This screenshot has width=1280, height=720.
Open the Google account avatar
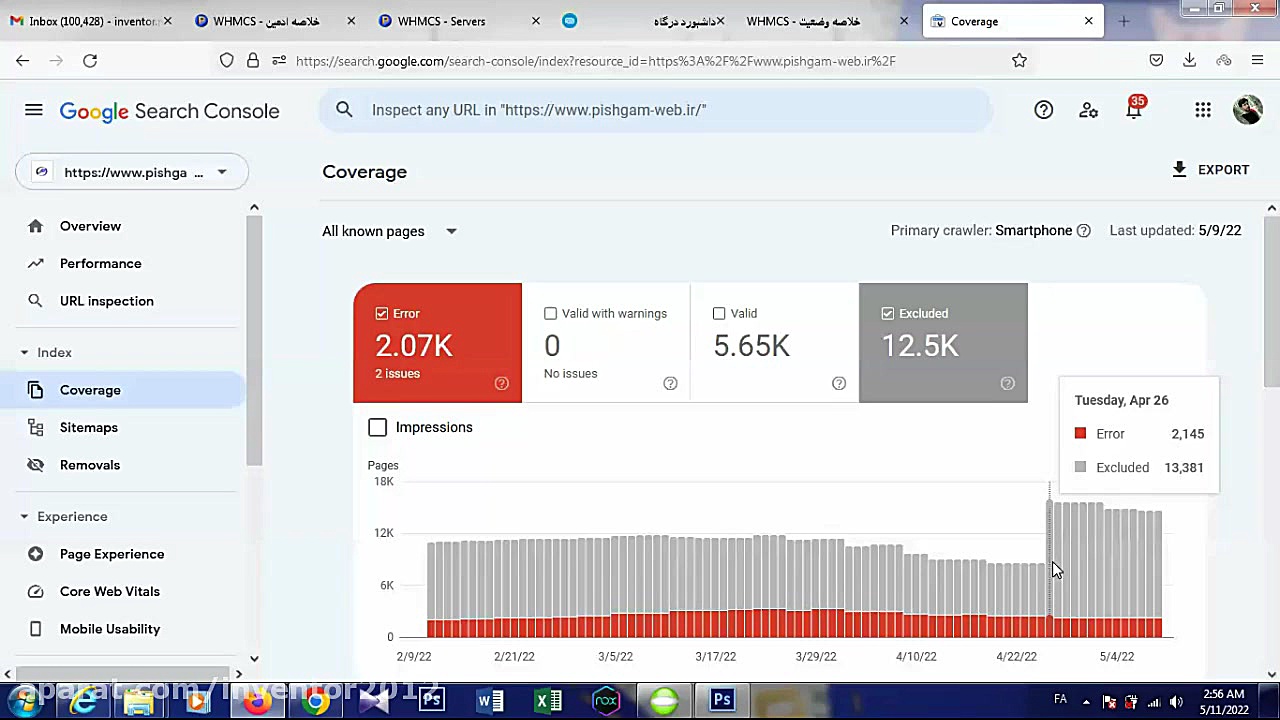point(1248,110)
